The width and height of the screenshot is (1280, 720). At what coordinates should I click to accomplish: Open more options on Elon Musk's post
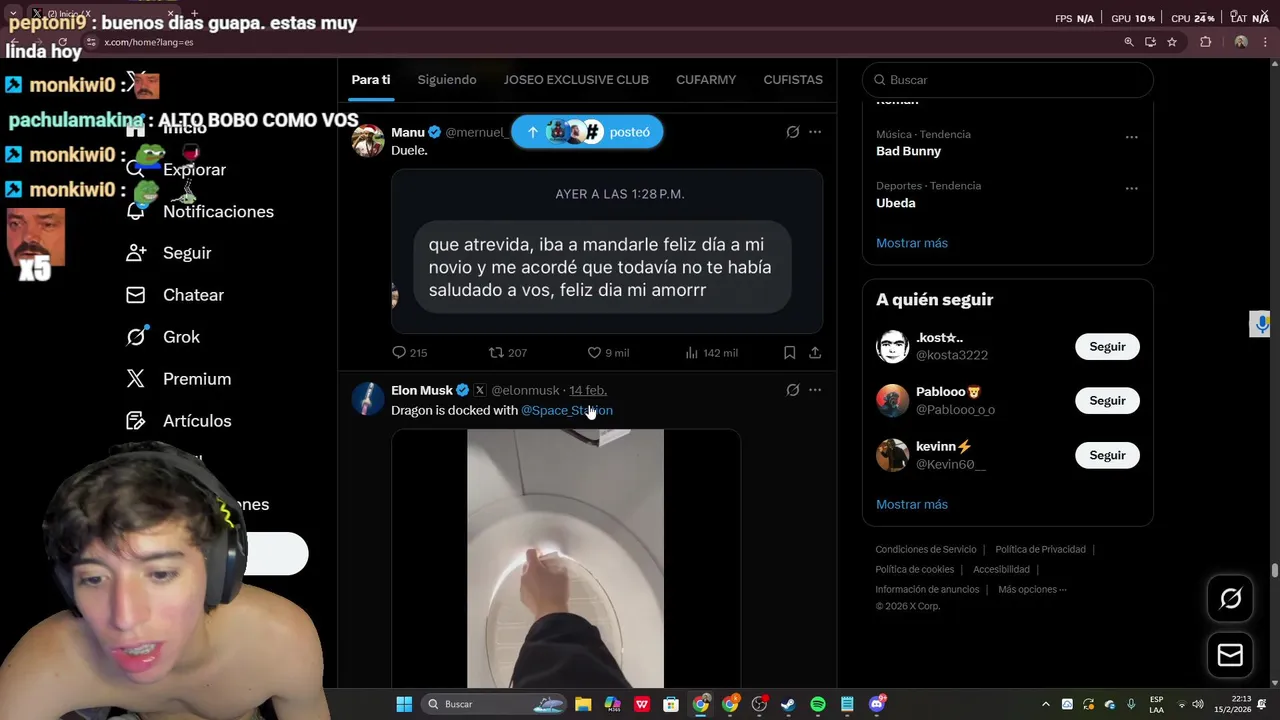[815, 390]
